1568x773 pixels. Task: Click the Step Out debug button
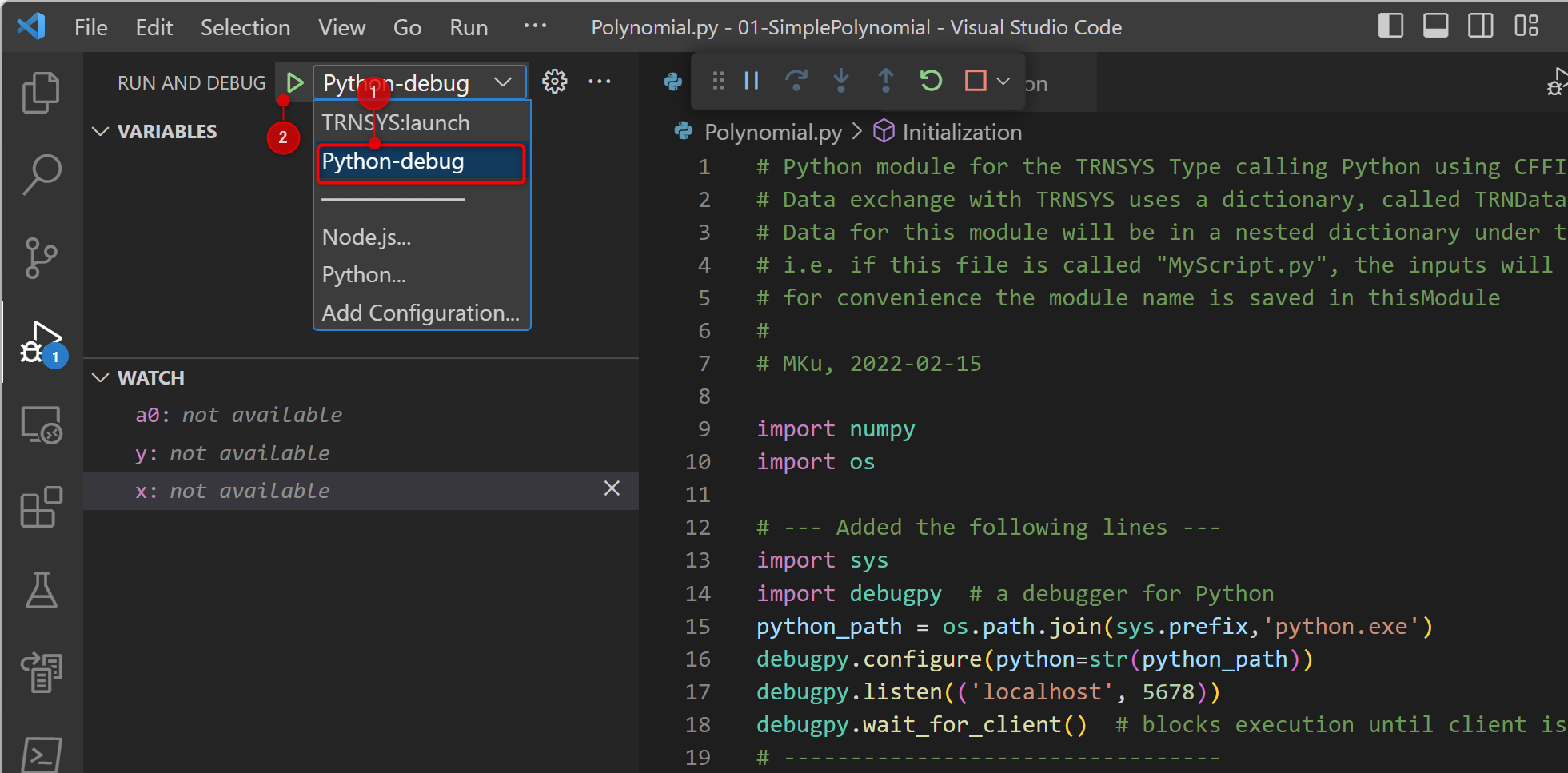click(x=886, y=81)
